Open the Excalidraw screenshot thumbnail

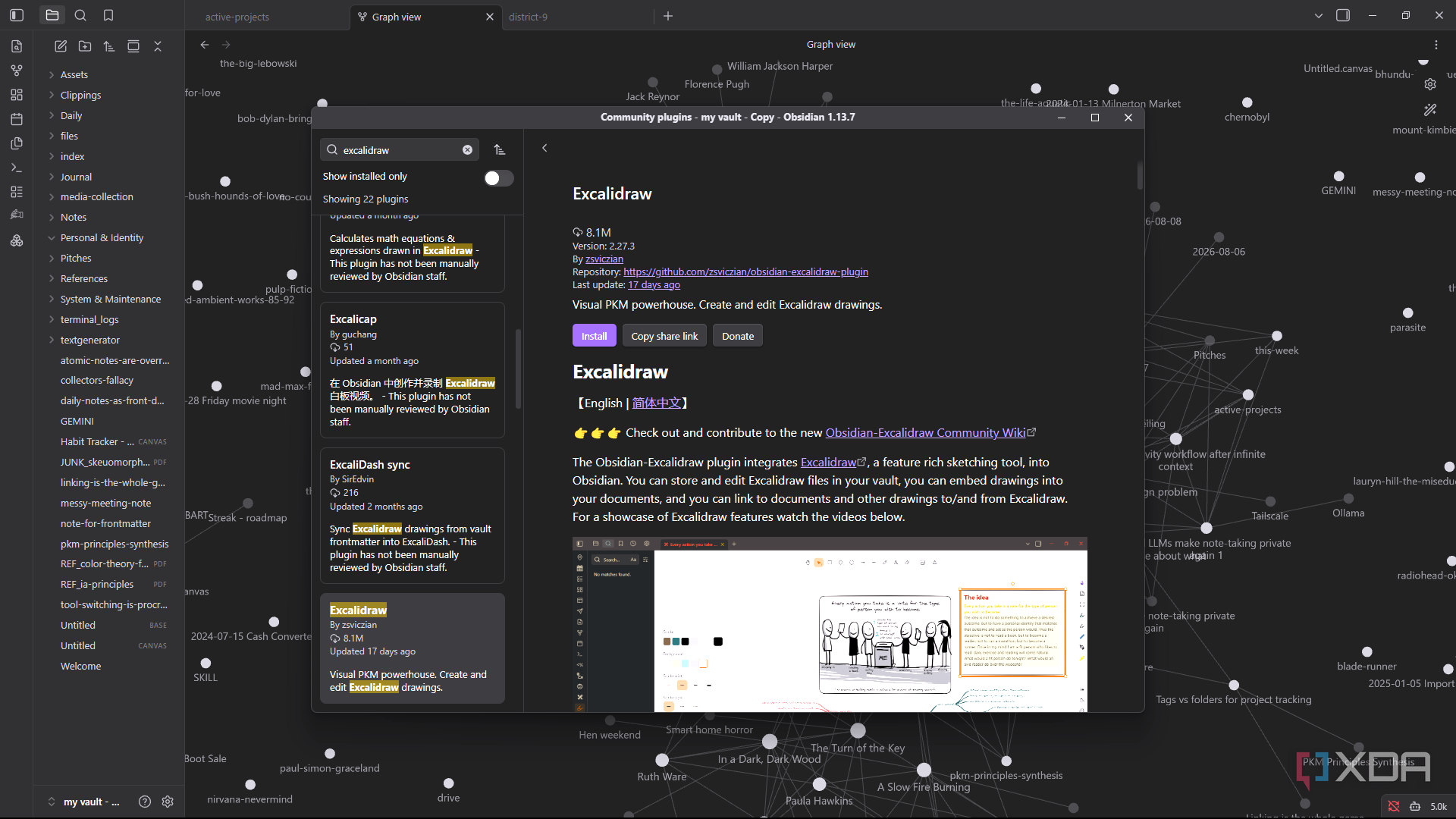coord(830,624)
